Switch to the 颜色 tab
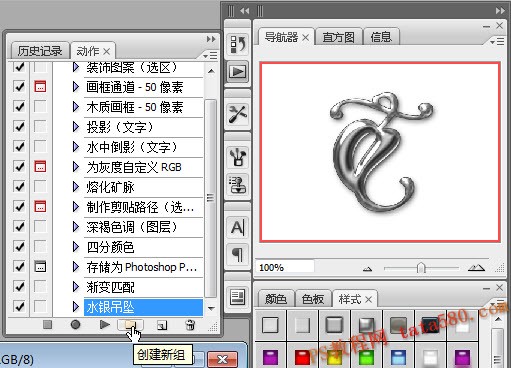The image size is (511, 368). pyautogui.click(x=276, y=299)
